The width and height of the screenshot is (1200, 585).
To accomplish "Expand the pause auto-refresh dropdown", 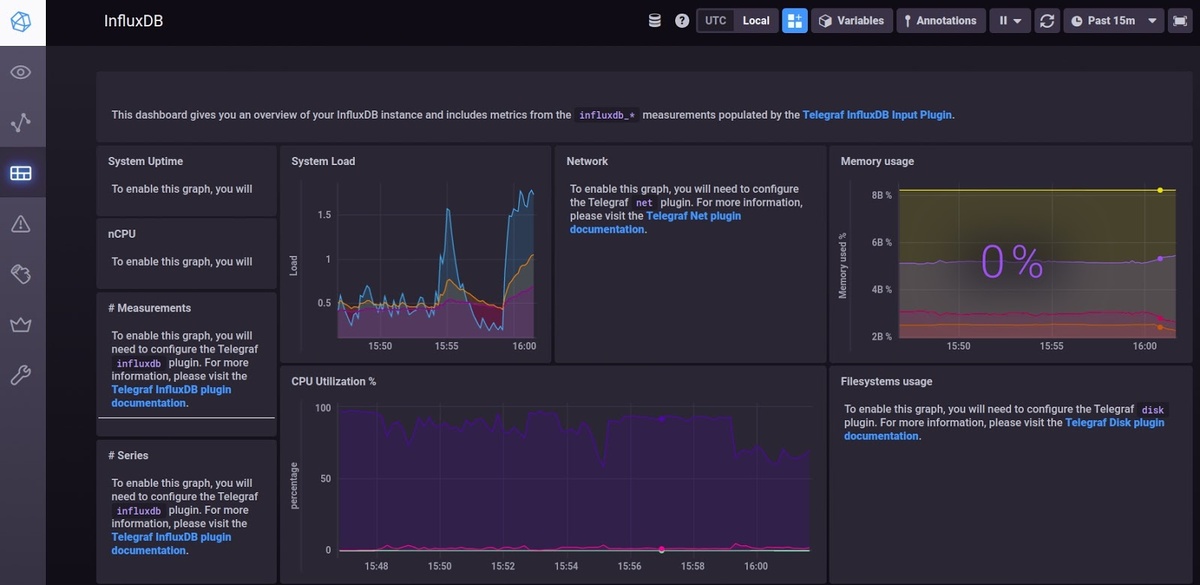I will click(1010, 20).
